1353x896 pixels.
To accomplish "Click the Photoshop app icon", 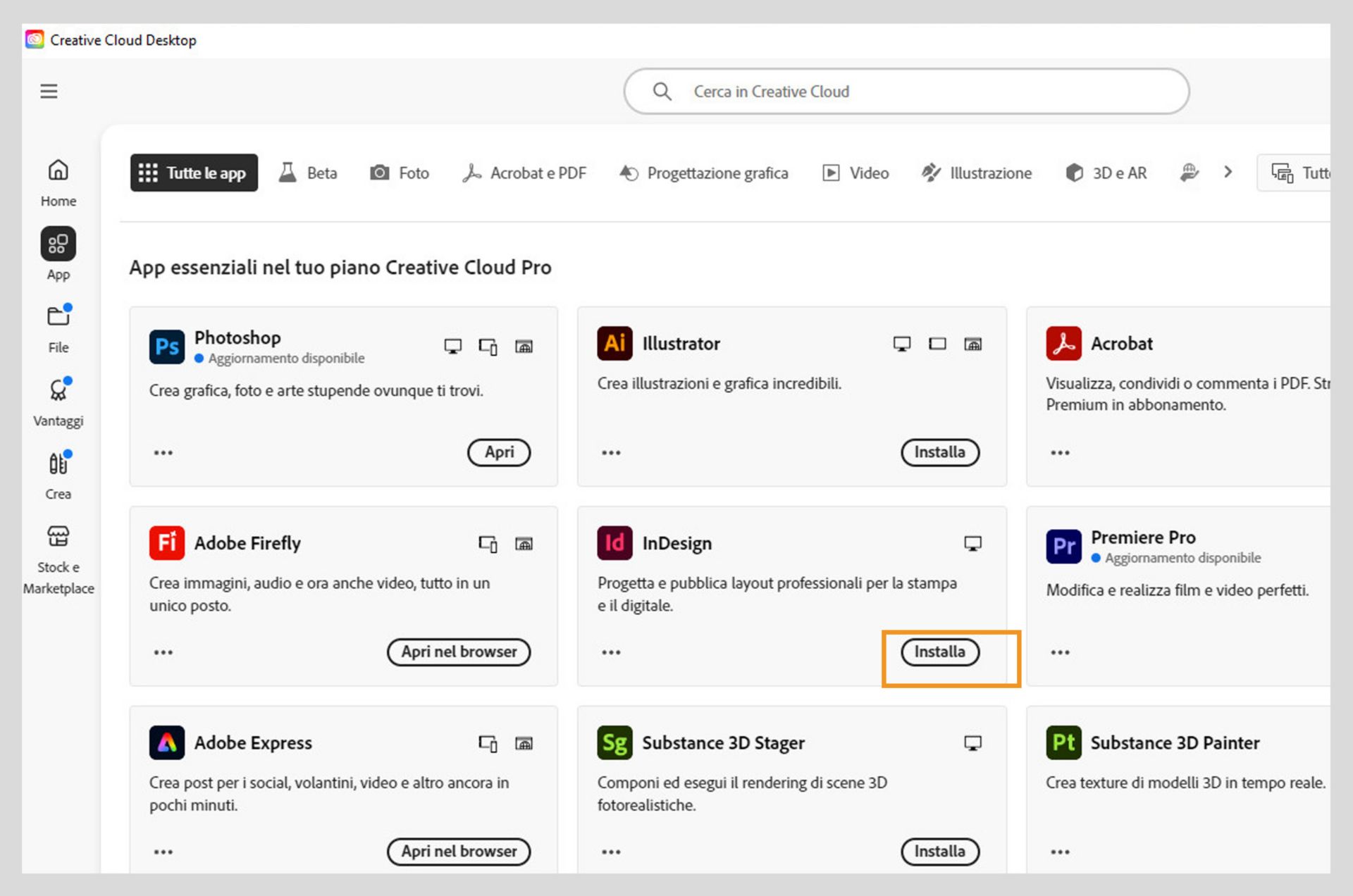I will point(167,346).
